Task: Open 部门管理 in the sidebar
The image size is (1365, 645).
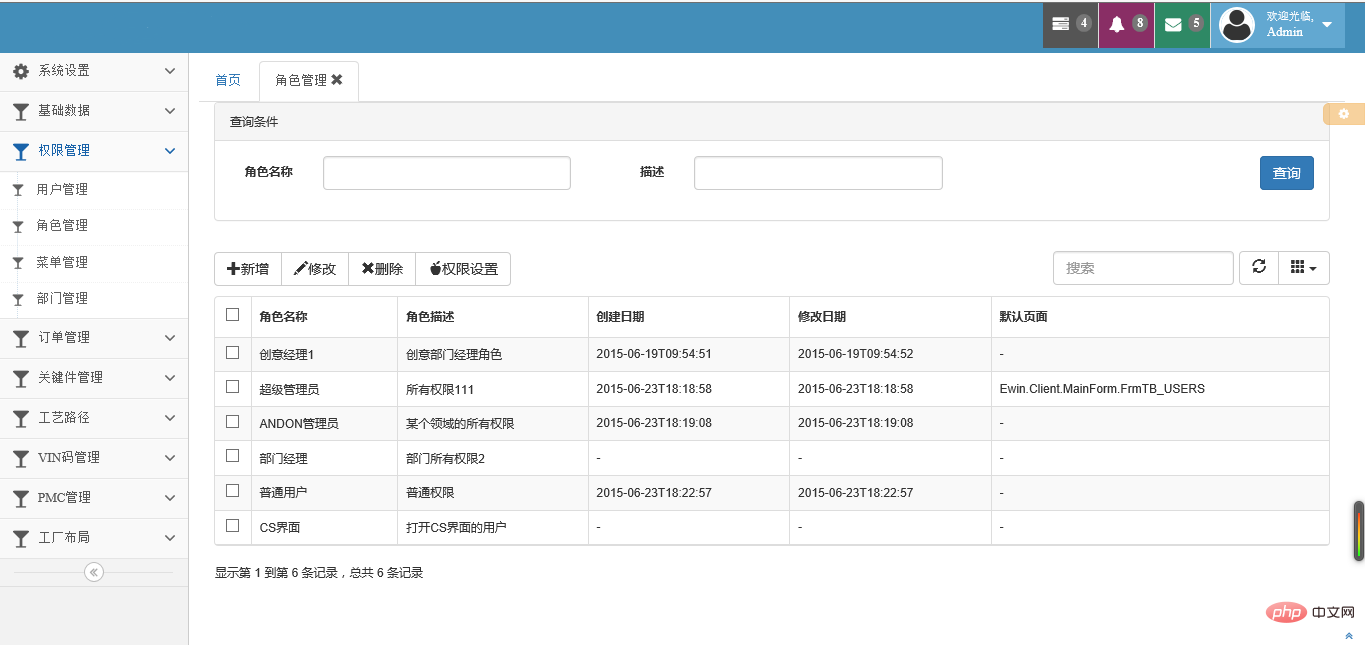Action: (x=62, y=299)
